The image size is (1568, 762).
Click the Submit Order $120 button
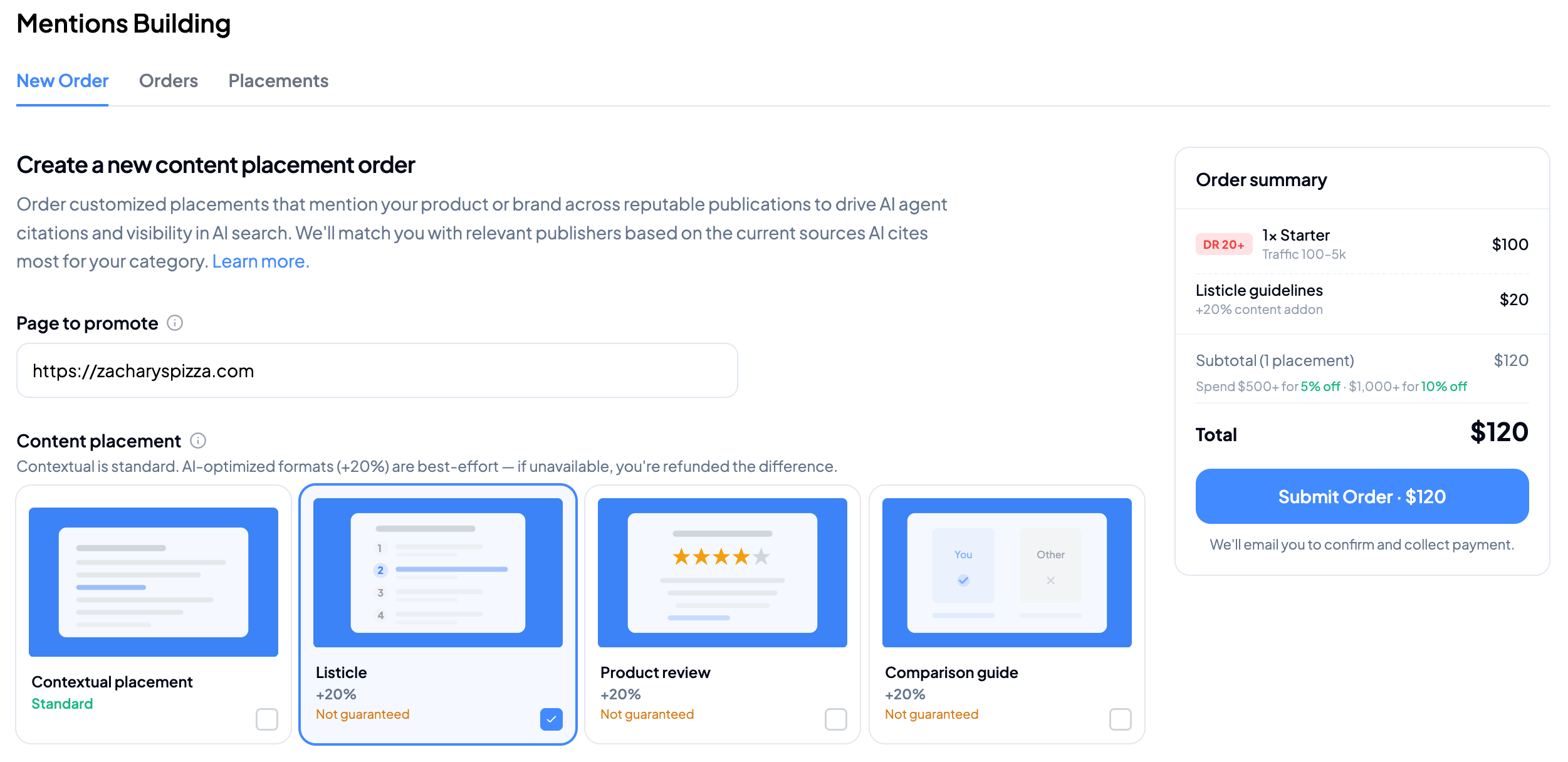pos(1362,496)
